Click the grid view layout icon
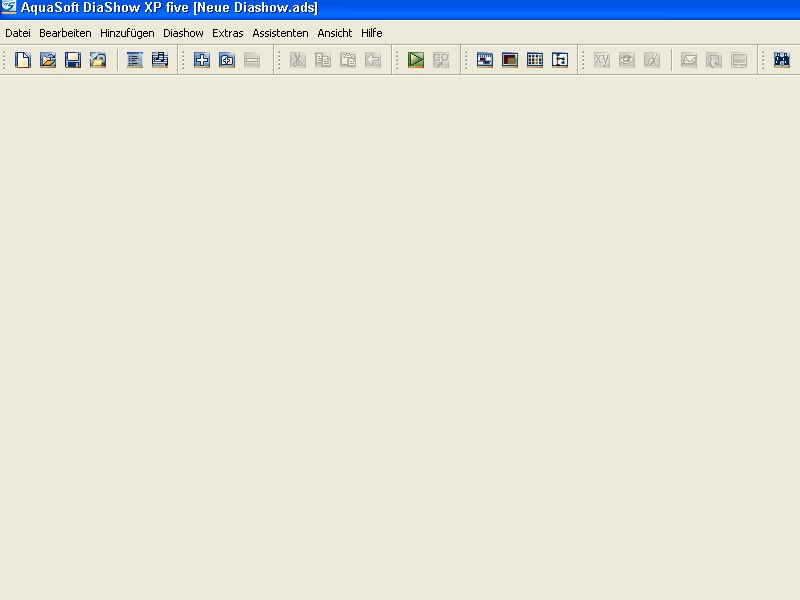The width and height of the screenshot is (800, 600). pos(535,60)
